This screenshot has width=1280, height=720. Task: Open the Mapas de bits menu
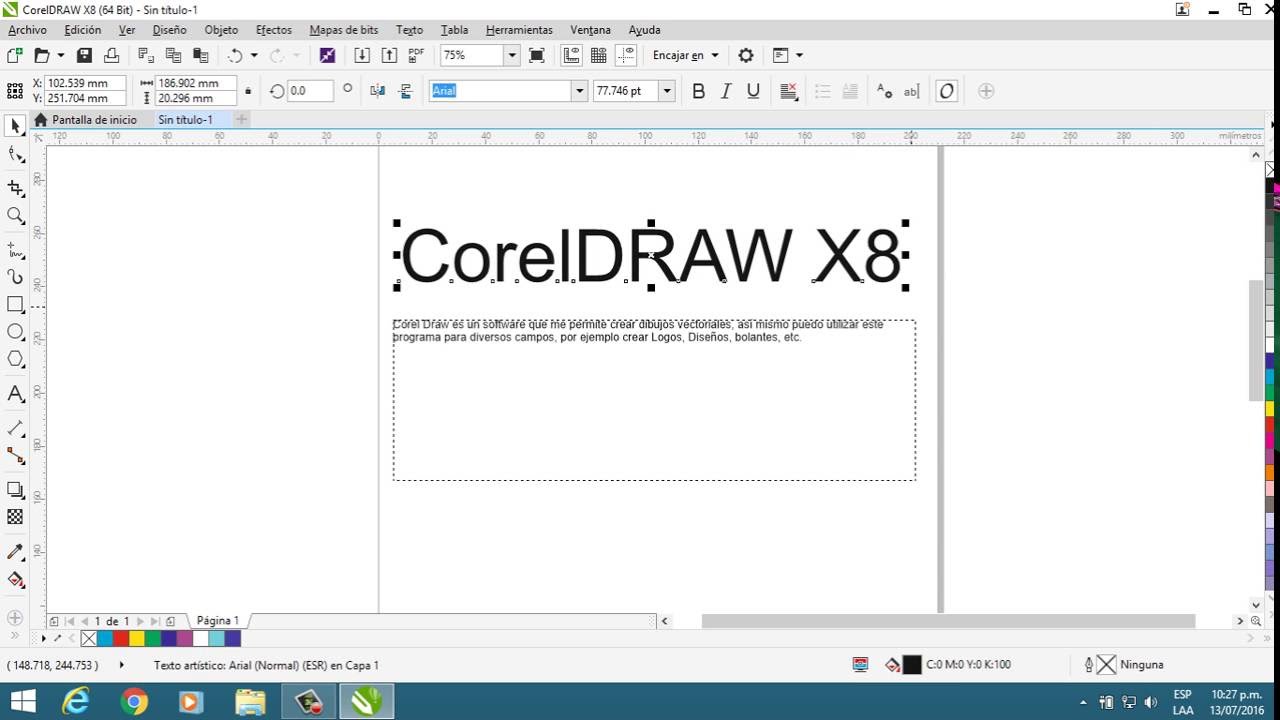344,30
